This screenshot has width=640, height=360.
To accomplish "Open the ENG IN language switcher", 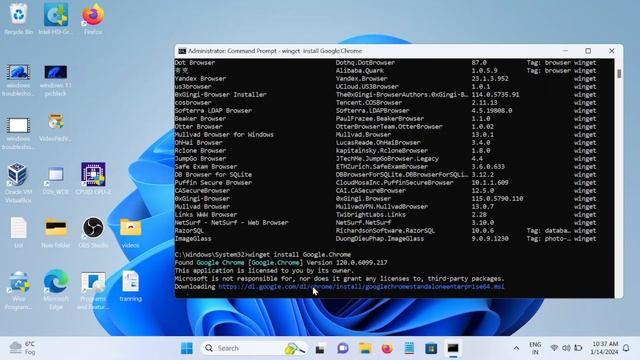I will pyautogui.click(x=535, y=348).
